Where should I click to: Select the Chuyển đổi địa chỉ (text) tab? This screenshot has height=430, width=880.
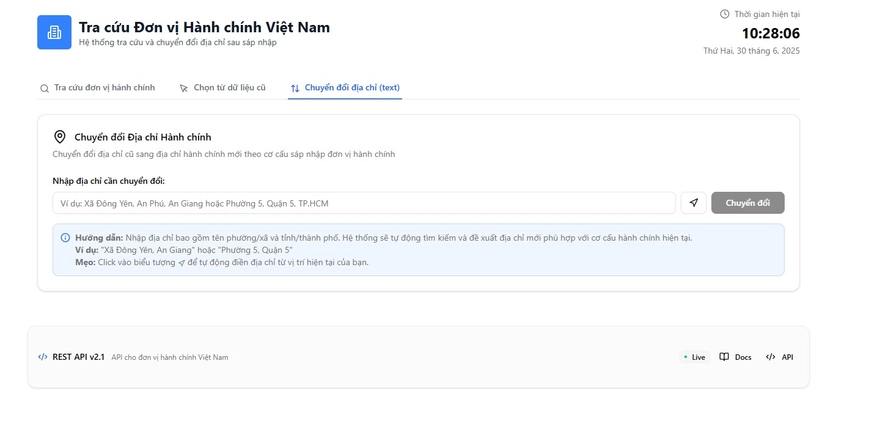pos(352,88)
